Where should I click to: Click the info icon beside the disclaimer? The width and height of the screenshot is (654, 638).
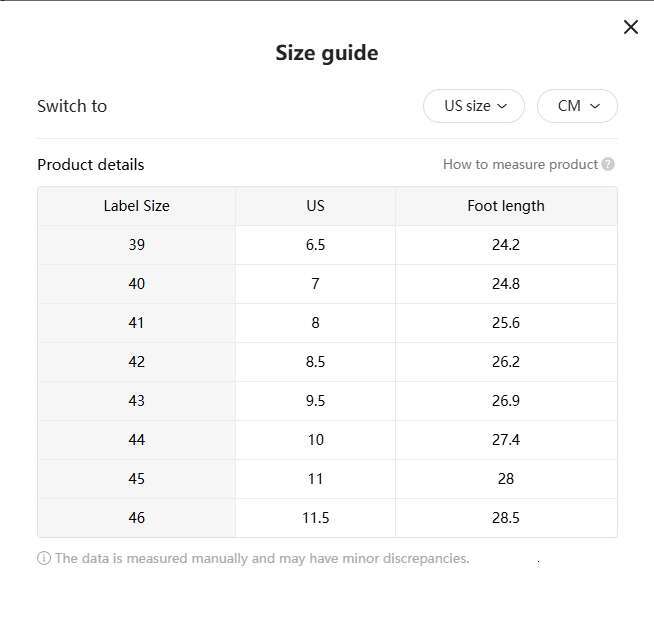click(44, 558)
